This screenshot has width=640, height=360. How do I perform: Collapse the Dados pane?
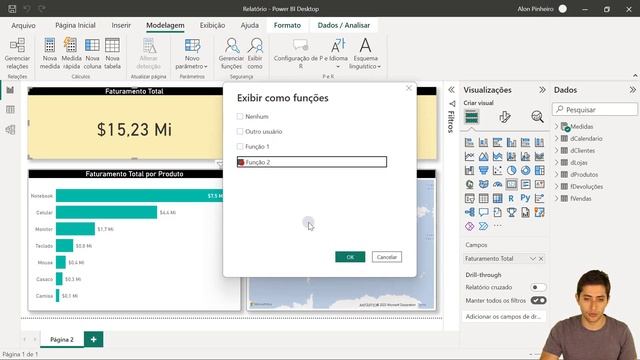coord(632,90)
